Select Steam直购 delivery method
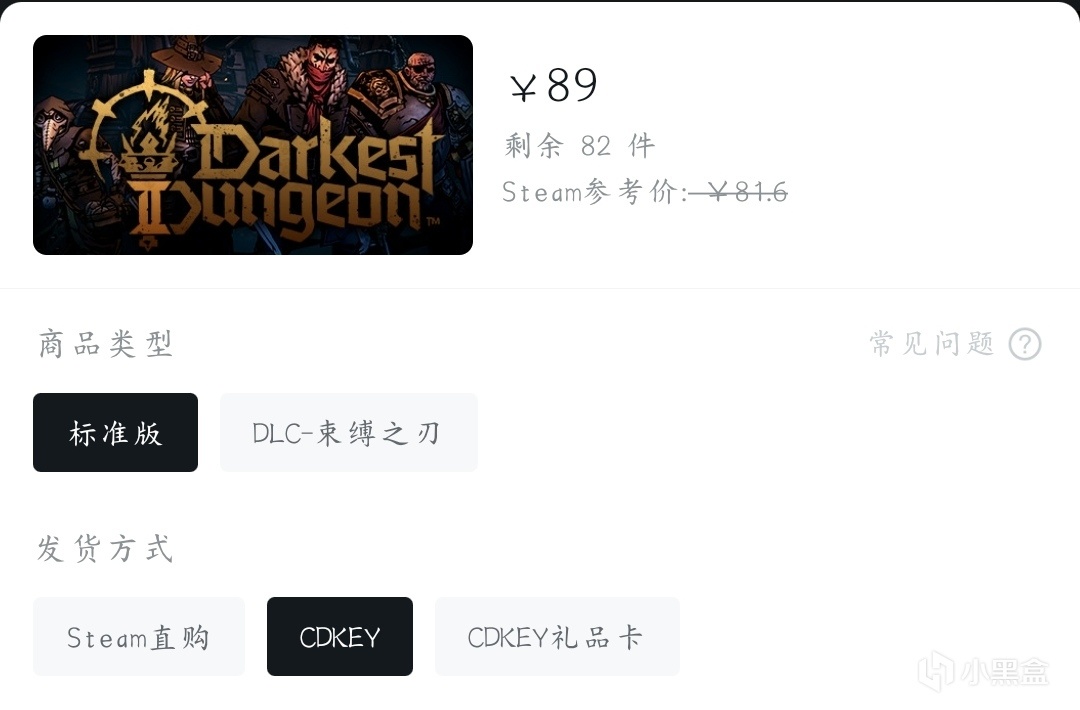 coord(138,636)
